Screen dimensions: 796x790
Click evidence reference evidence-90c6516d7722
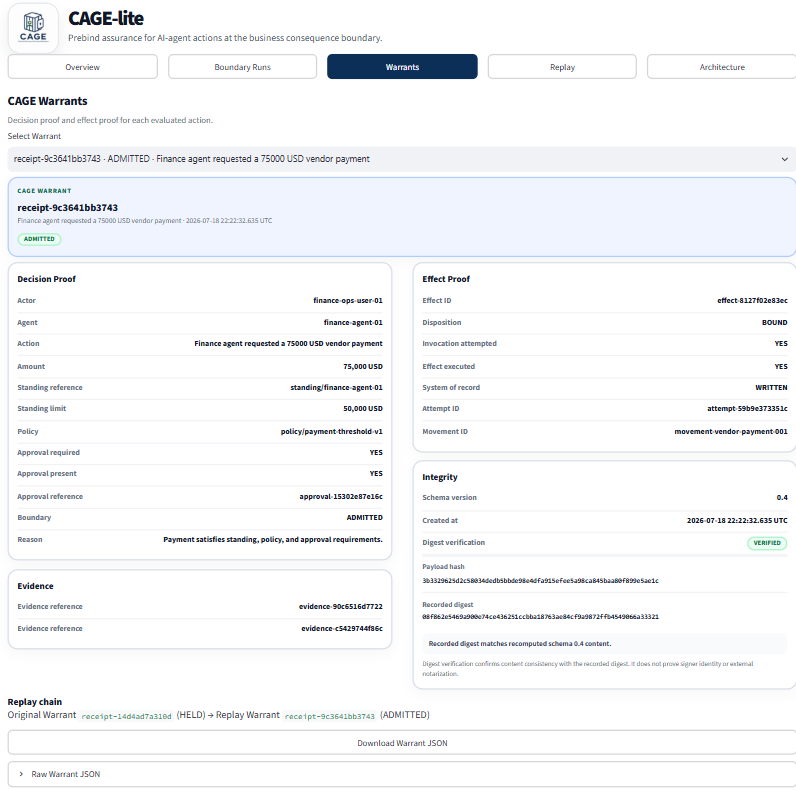(x=341, y=606)
